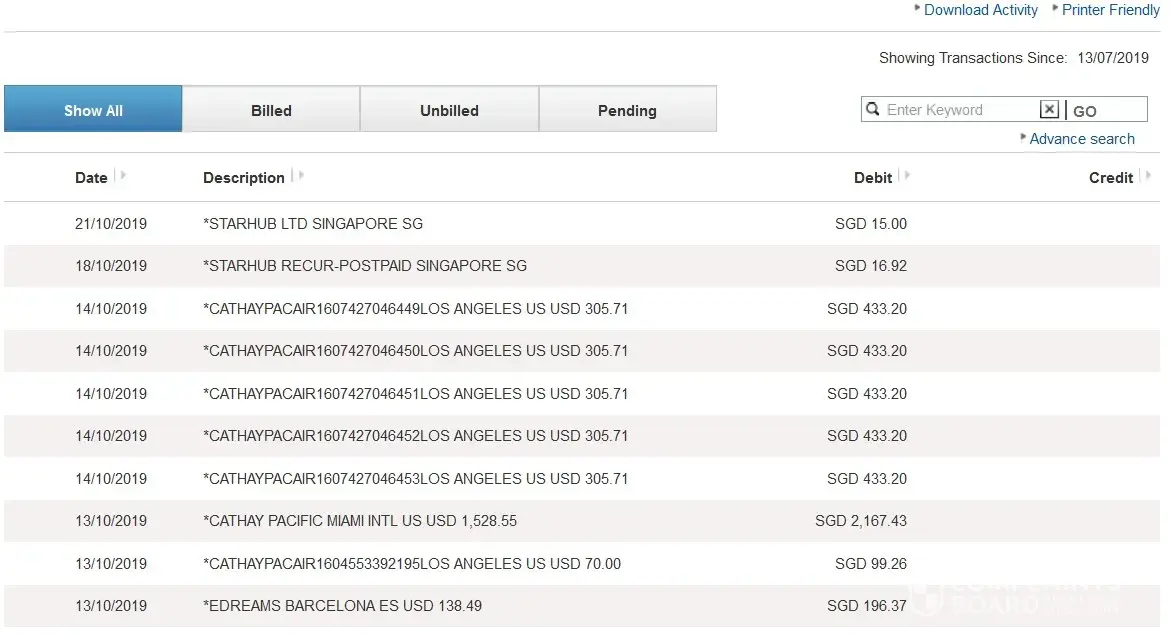The width and height of the screenshot is (1170, 636).
Task: Select the STARHUB RECUR-POSTPAID transaction row
Action: pyautogui.click(x=365, y=266)
